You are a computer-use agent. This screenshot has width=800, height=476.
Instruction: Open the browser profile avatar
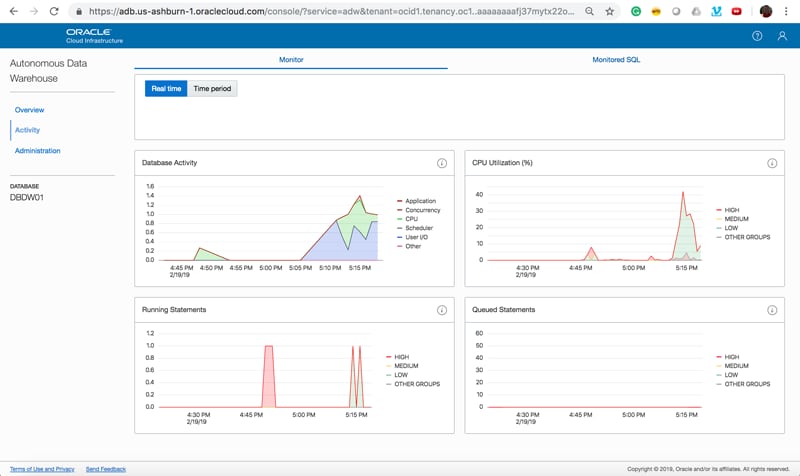[x=765, y=11]
